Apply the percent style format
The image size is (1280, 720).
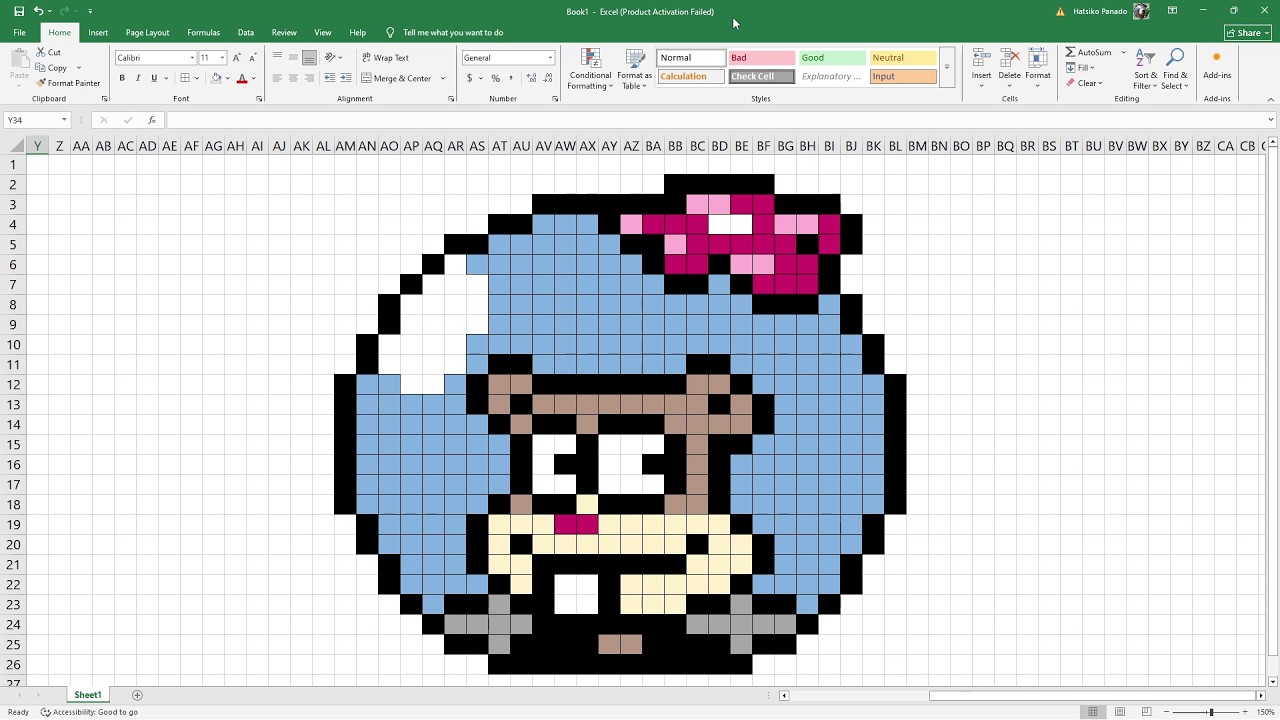click(495, 78)
